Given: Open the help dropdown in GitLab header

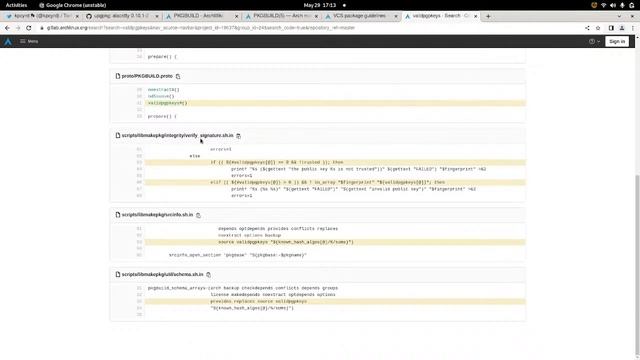Looking at the screenshot, I should coord(594,41).
